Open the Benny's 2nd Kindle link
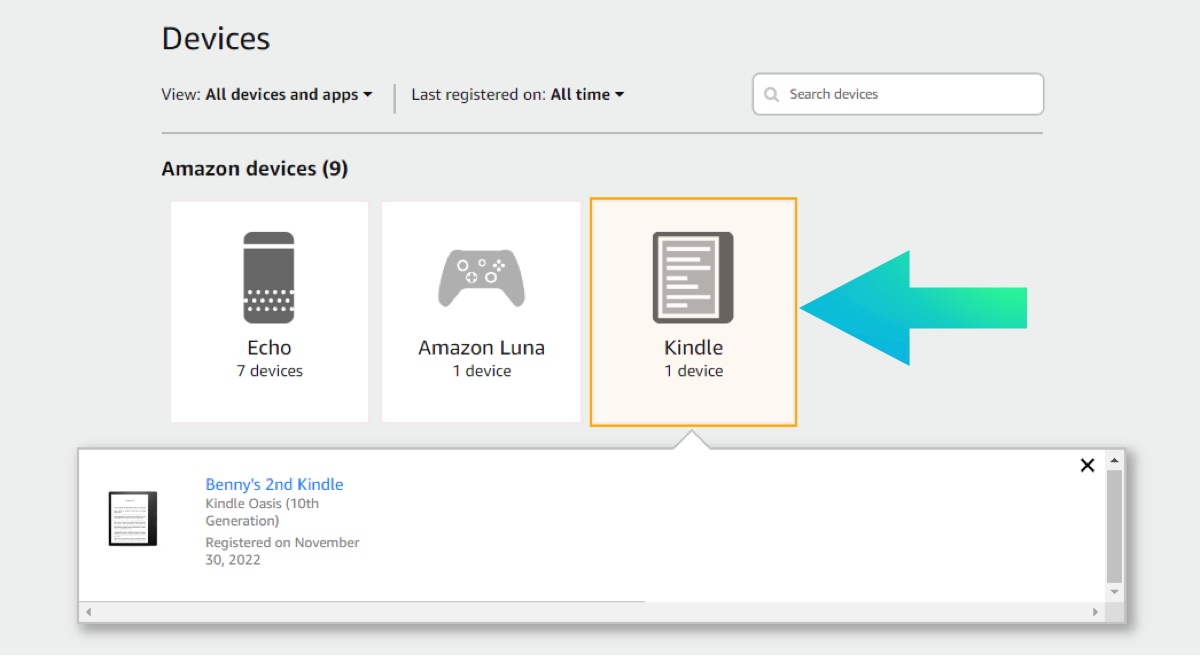Screen dimensions: 1200x656 (274, 484)
